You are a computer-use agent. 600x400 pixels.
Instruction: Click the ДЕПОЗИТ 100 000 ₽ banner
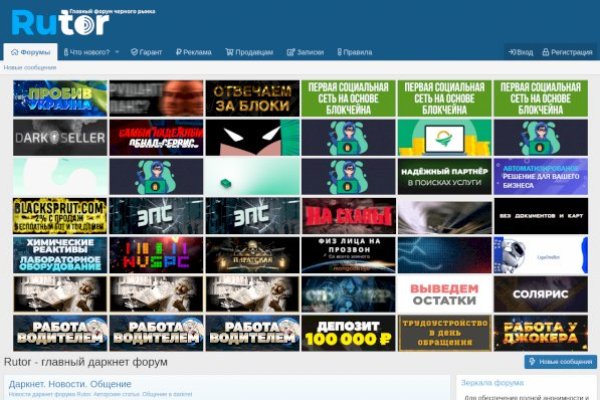(348, 333)
